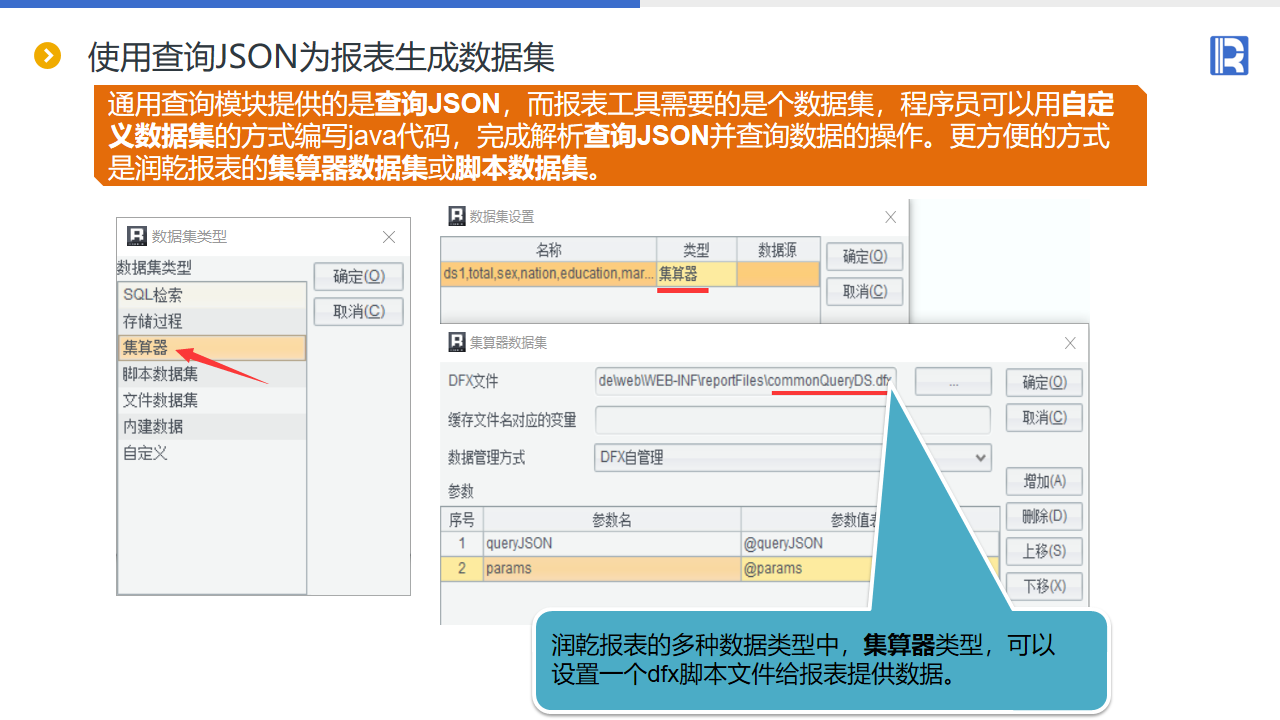Click the 缓存文件名对应的变量 input field

[x=792, y=420]
